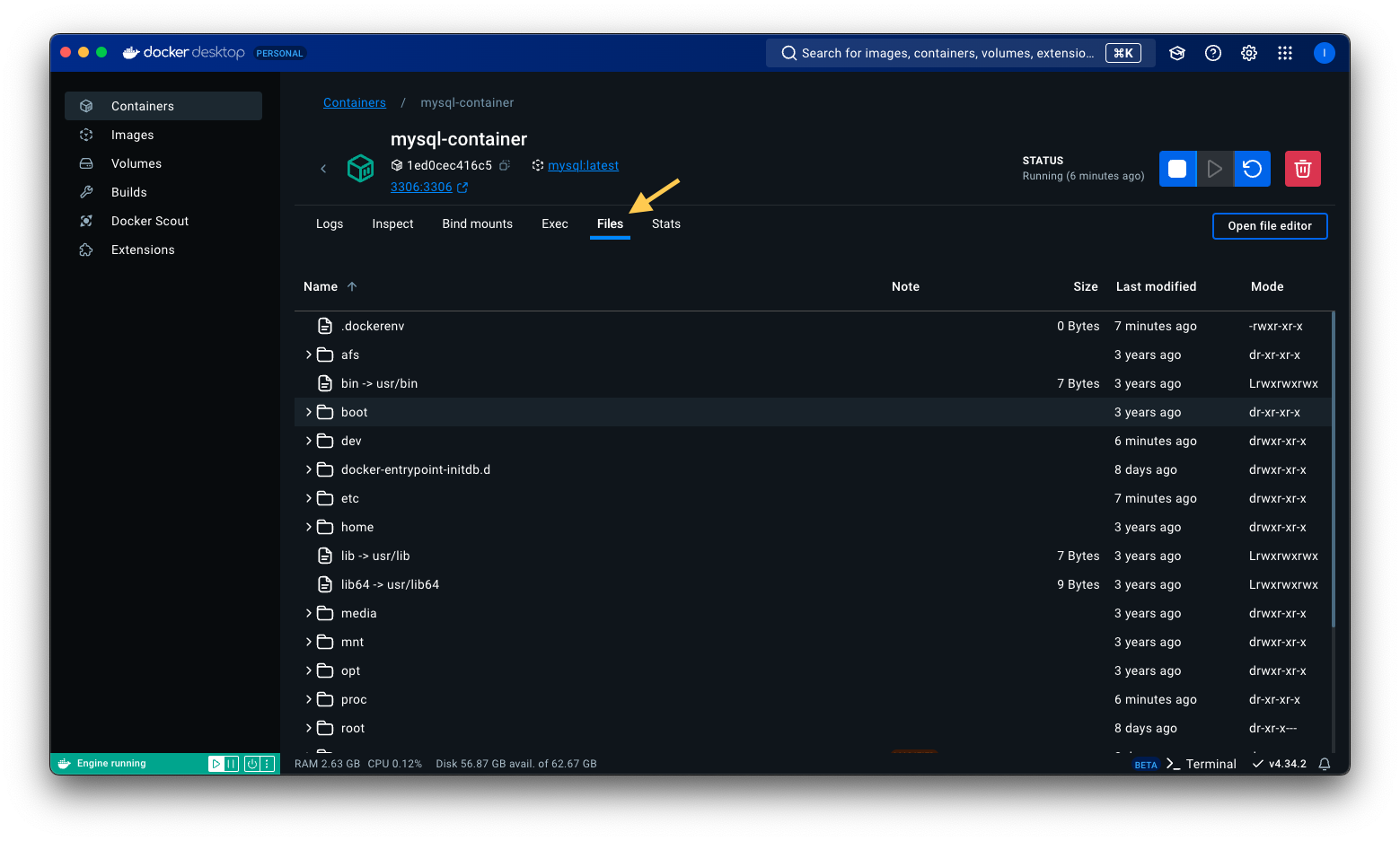Click the Note column header
The image size is (1400, 841).
[x=905, y=286]
